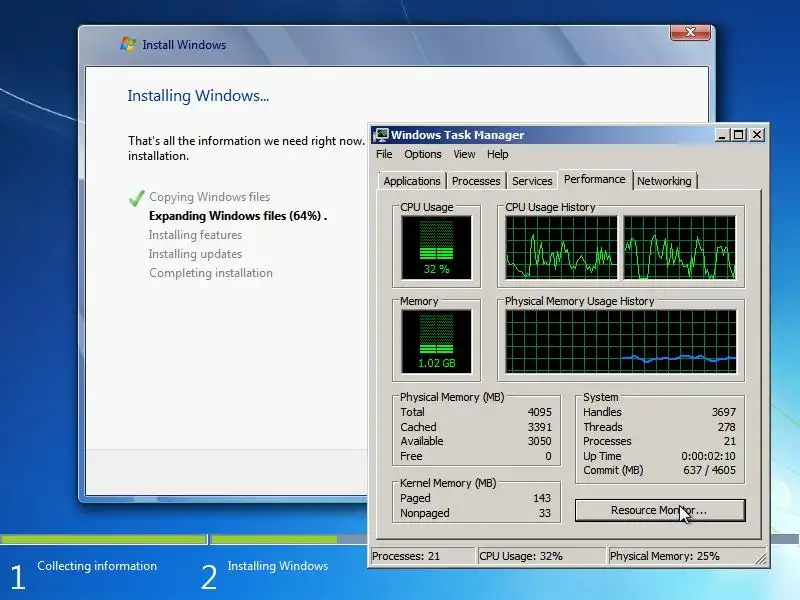The height and width of the screenshot is (600, 800).
Task: Click the 'Installing Windows...' heading
Action: [198, 95]
